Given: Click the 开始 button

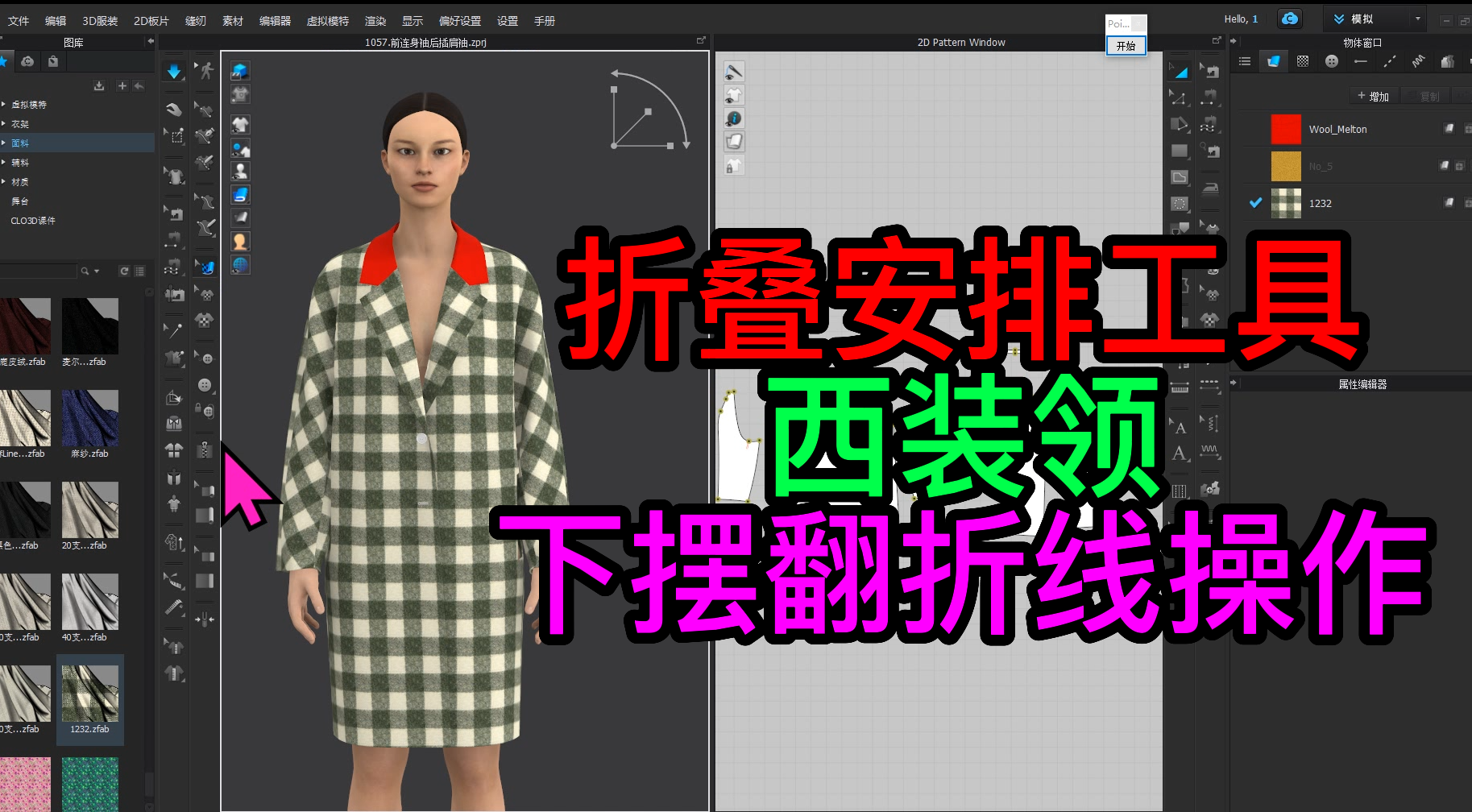Looking at the screenshot, I should [1126, 46].
